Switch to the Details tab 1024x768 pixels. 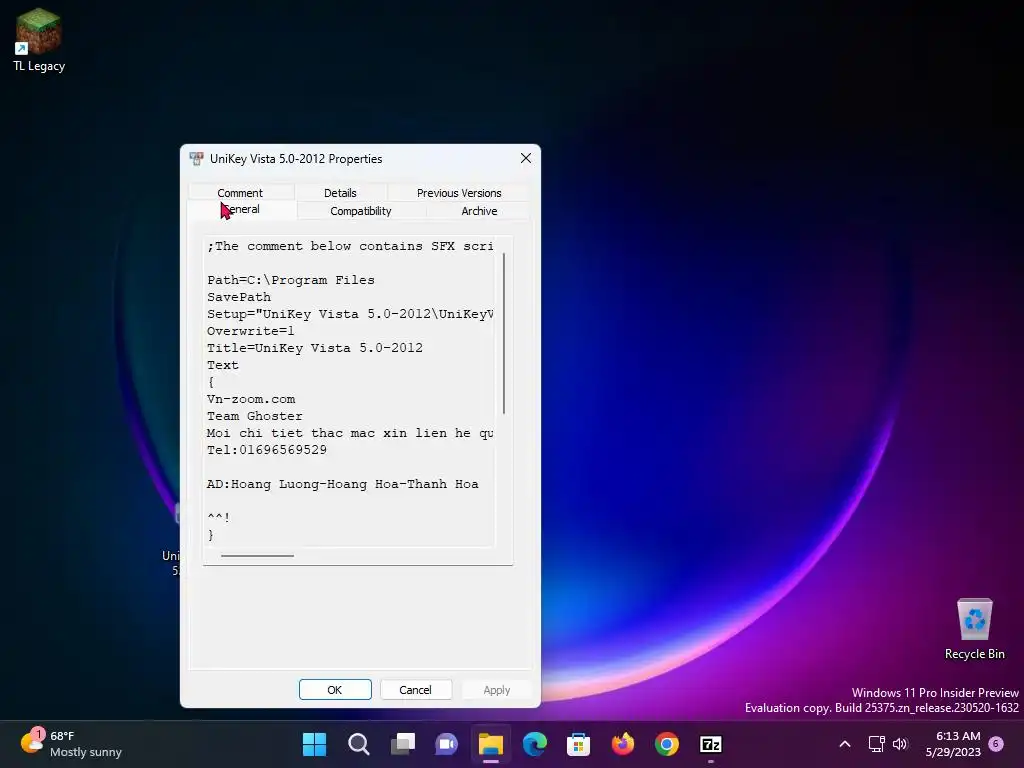pos(340,193)
